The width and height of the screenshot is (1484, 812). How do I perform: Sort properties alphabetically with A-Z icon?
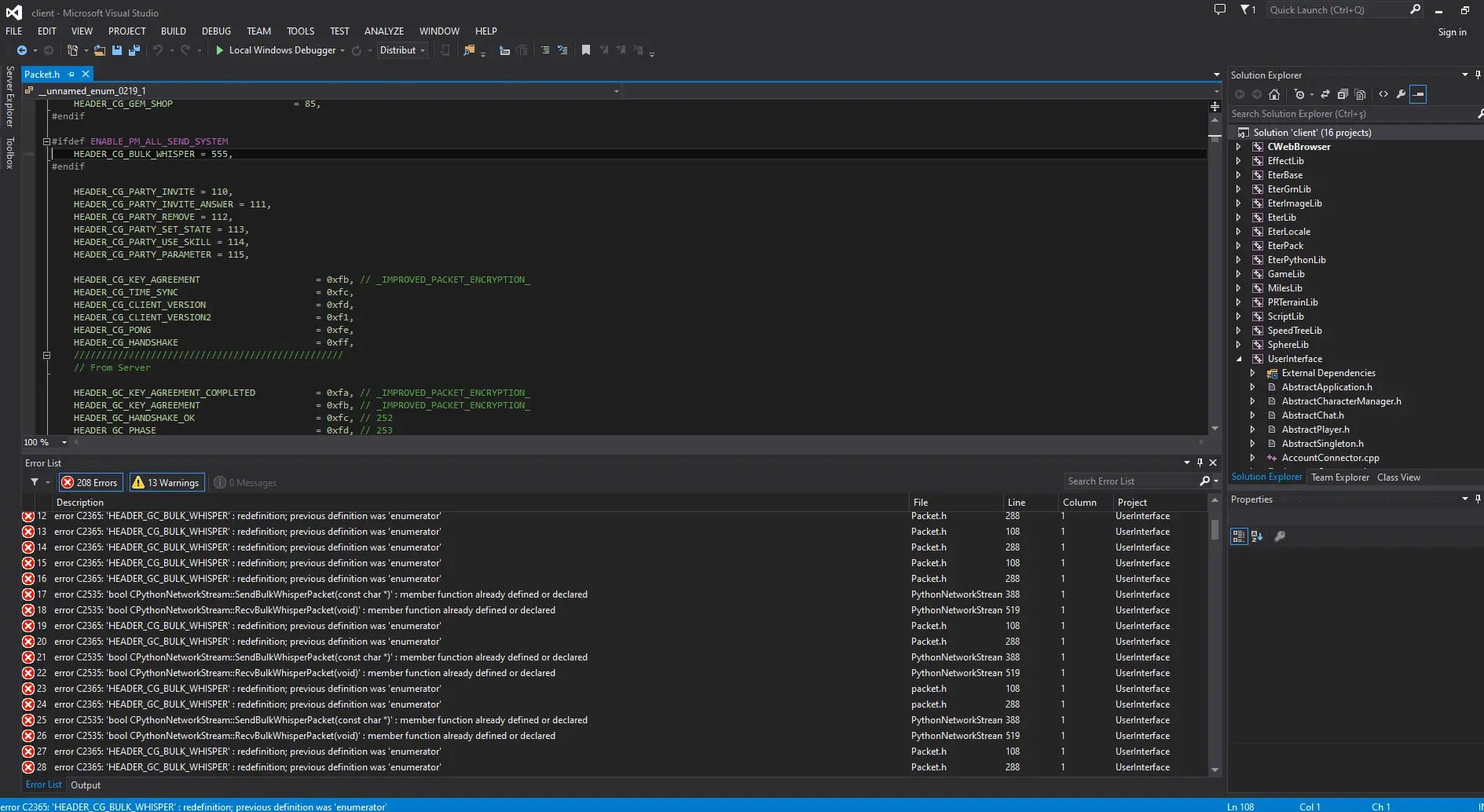1257,536
